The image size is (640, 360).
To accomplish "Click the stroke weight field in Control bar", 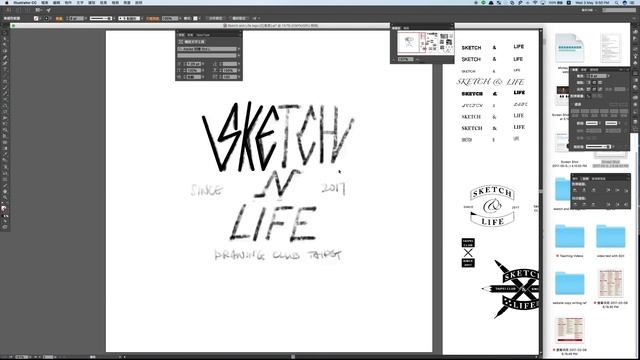I will tap(77, 18).
